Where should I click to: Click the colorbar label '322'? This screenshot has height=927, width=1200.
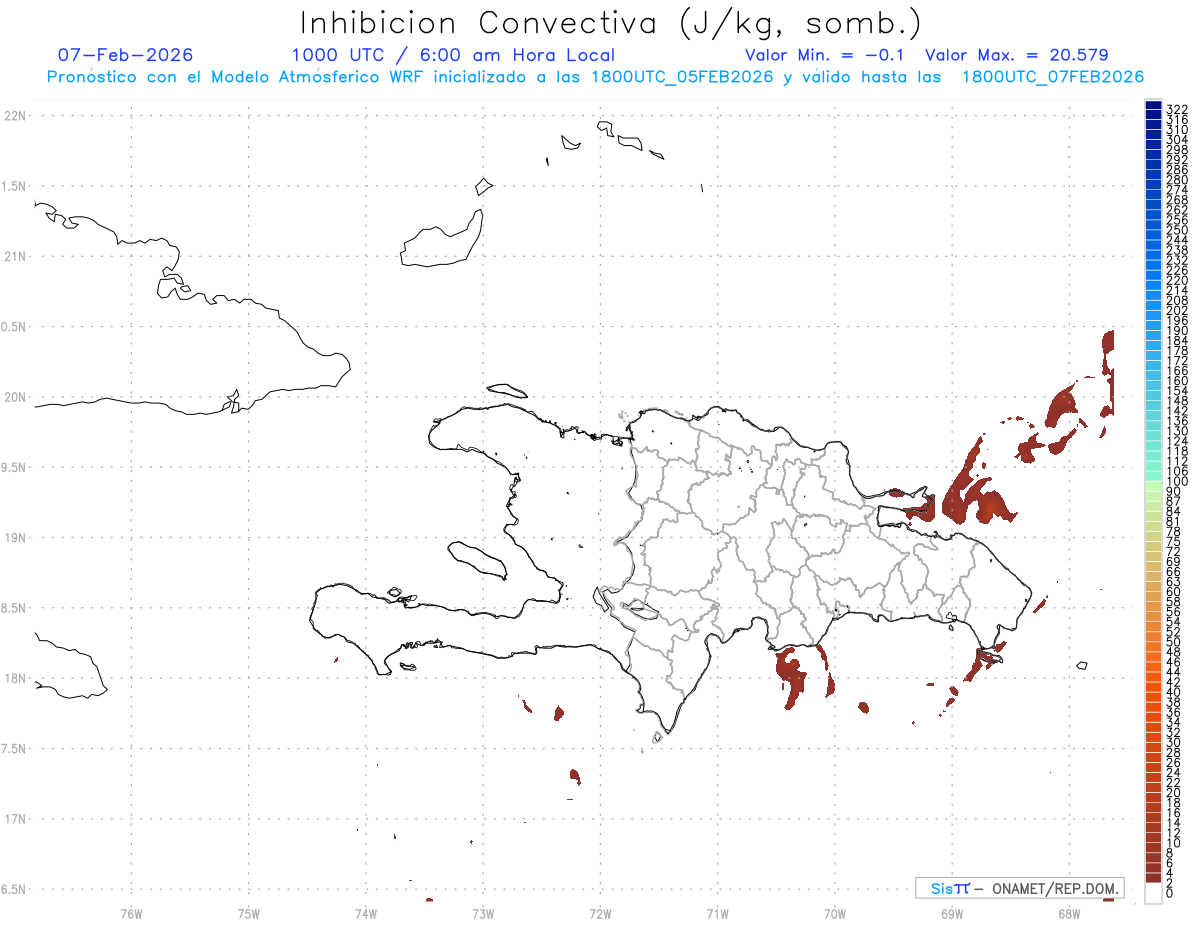1176,108
